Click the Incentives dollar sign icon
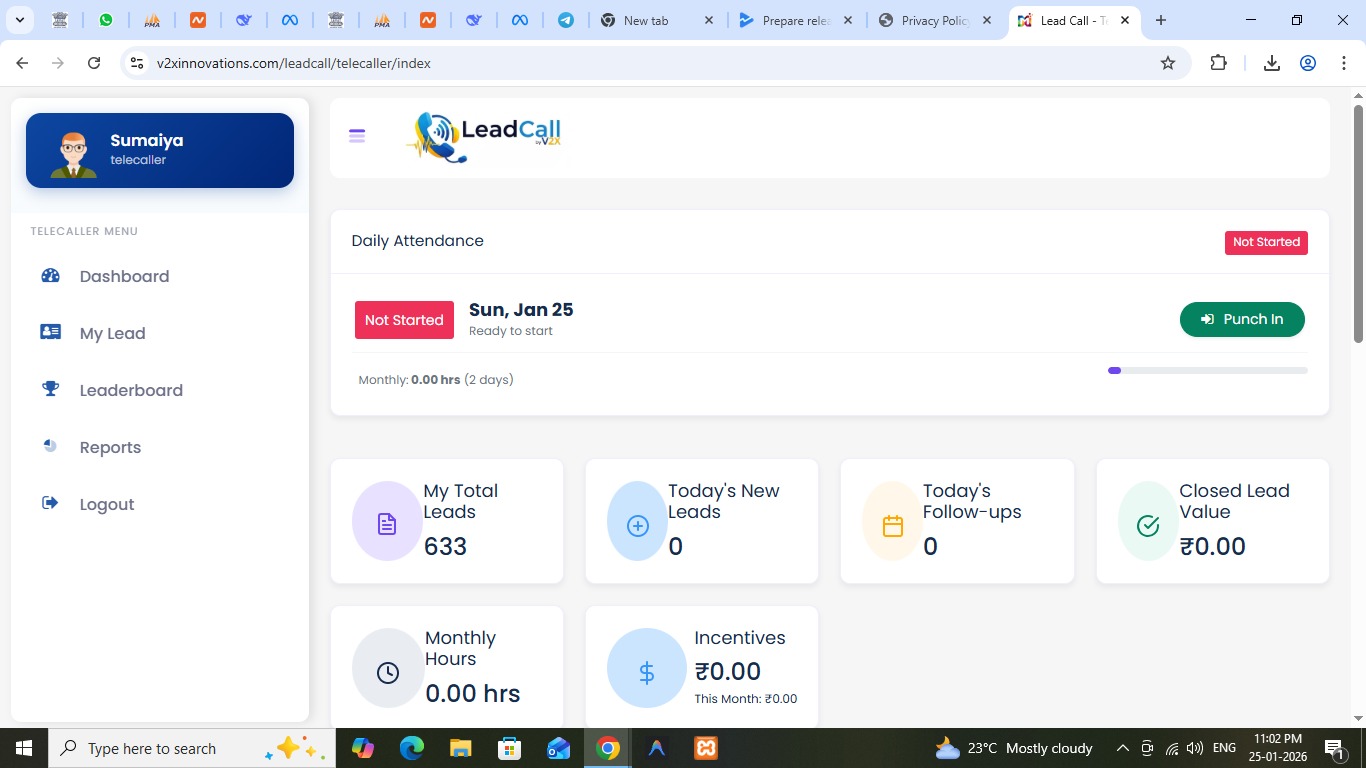 tap(646, 672)
